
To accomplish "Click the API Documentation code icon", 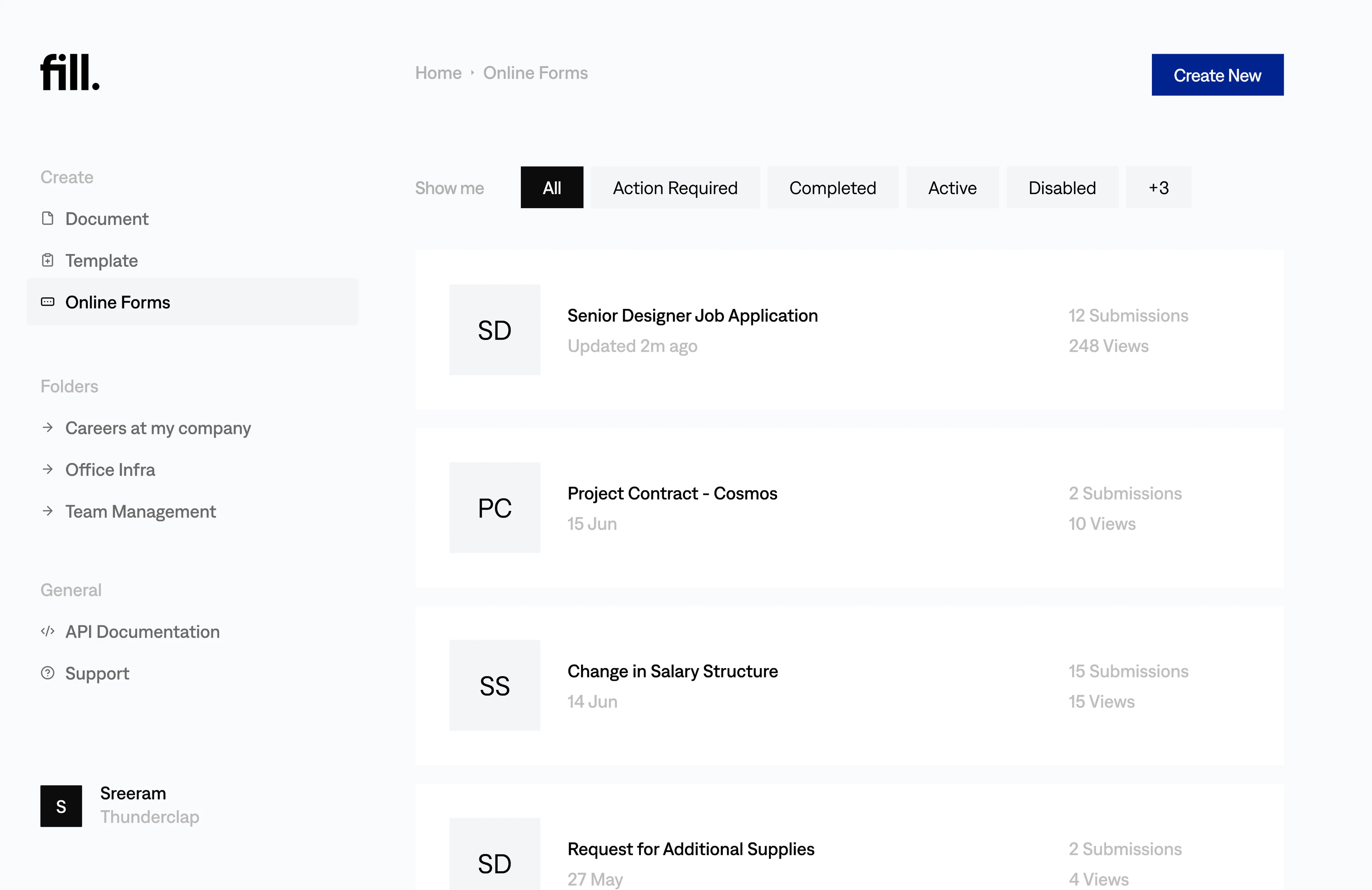I will click(x=48, y=632).
